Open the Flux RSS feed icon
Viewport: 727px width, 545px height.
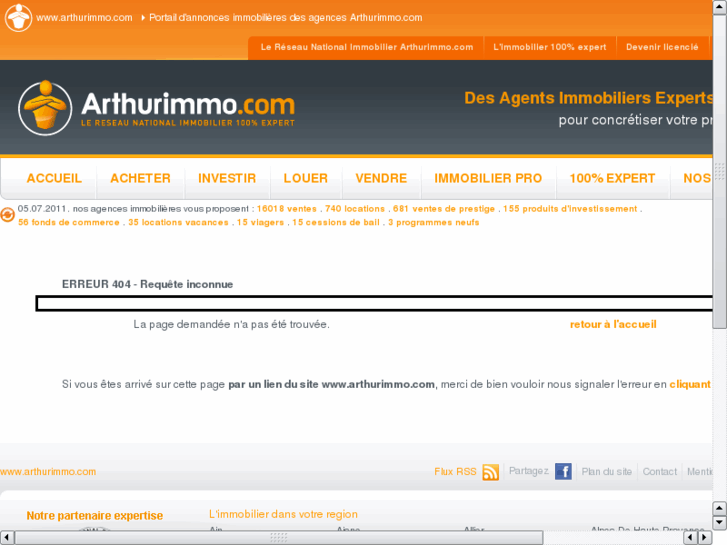coord(491,472)
